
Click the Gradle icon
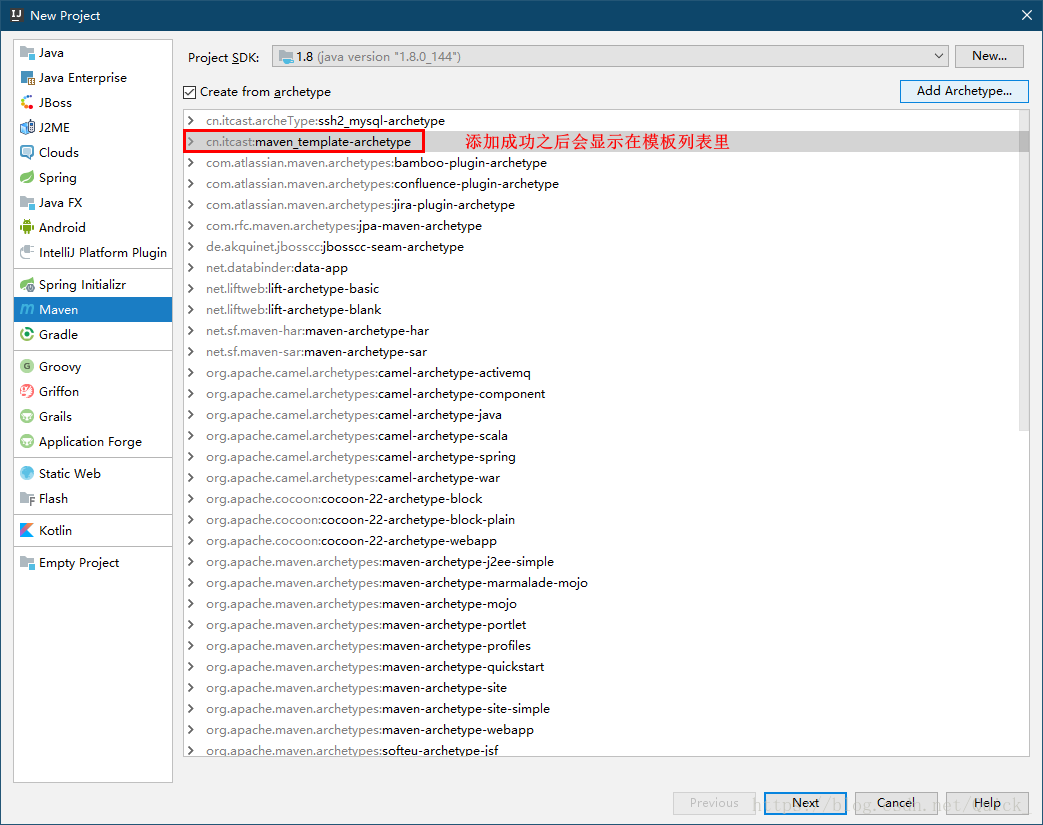click(27, 335)
